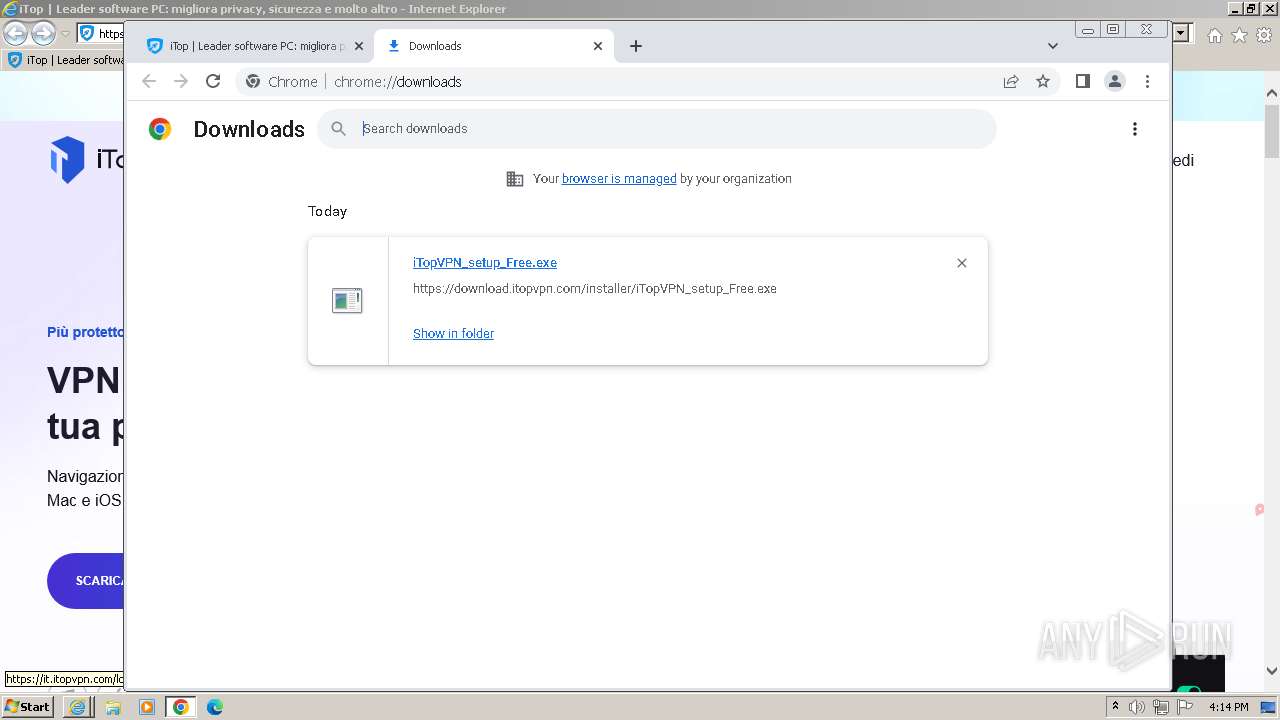Click Show in folder link
1280x720 pixels.
pyautogui.click(x=453, y=334)
